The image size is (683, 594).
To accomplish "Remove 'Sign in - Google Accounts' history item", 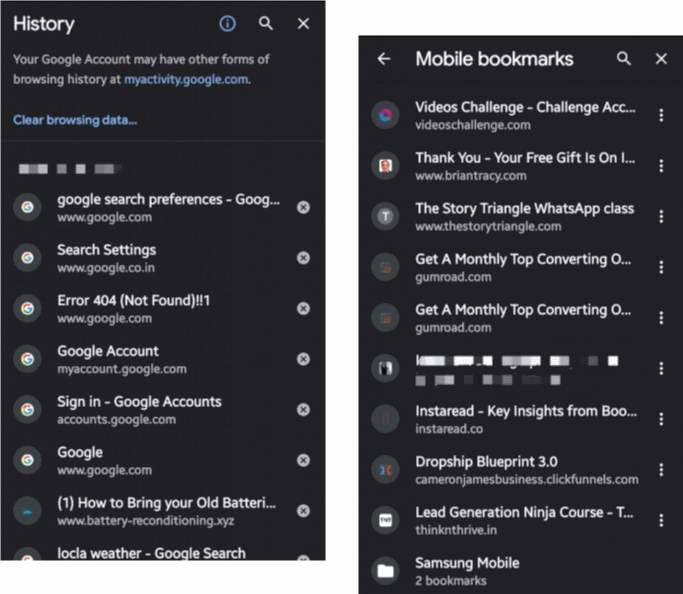I will coord(303,409).
